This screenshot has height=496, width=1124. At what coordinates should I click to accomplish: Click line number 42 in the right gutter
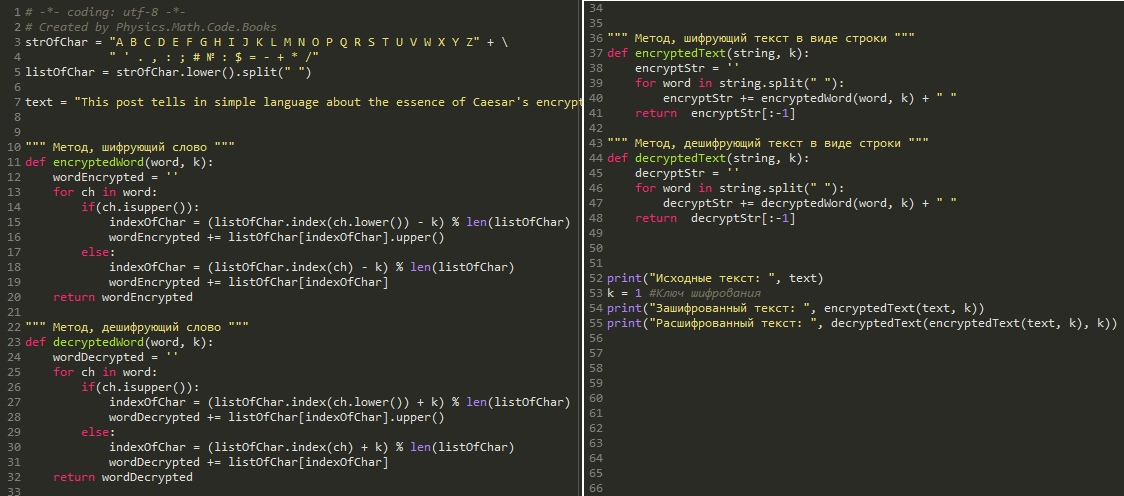[x=596, y=128]
